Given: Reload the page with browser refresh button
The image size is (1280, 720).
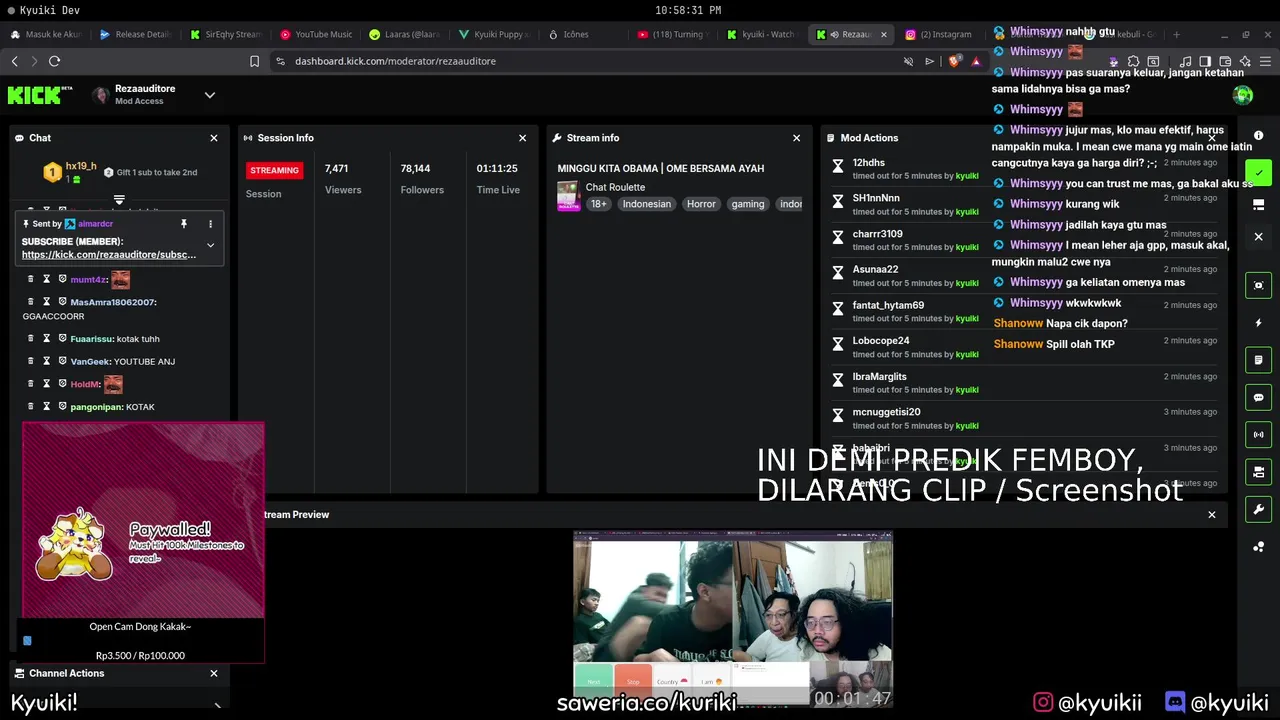Looking at the screenshot, I should point(55,61).
